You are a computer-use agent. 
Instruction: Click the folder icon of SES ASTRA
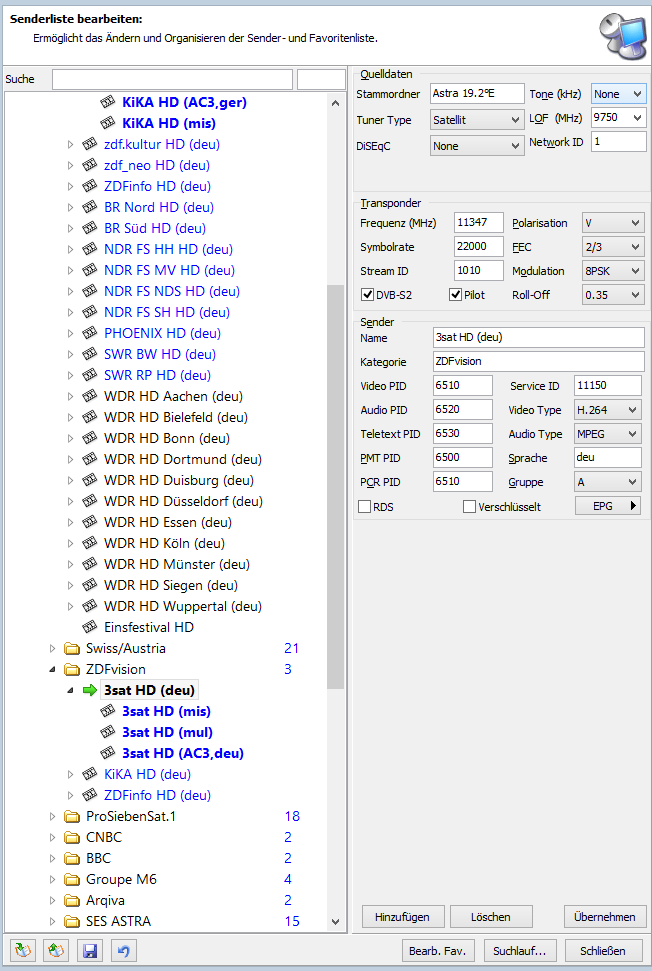coord(72,921)
